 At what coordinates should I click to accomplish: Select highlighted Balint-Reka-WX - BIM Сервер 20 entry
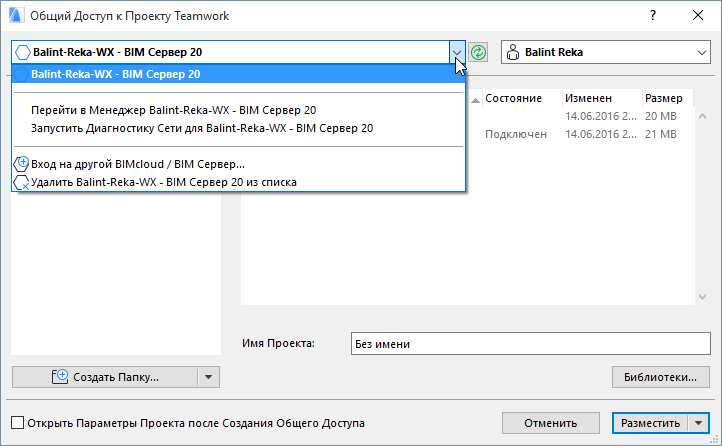(x=239, y=74)
